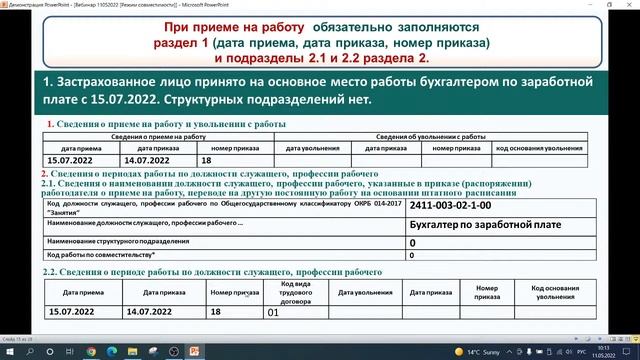Screen dimensions: 640x360
Task: Open the taskbar app left of OBS
Action: [153, 351]
